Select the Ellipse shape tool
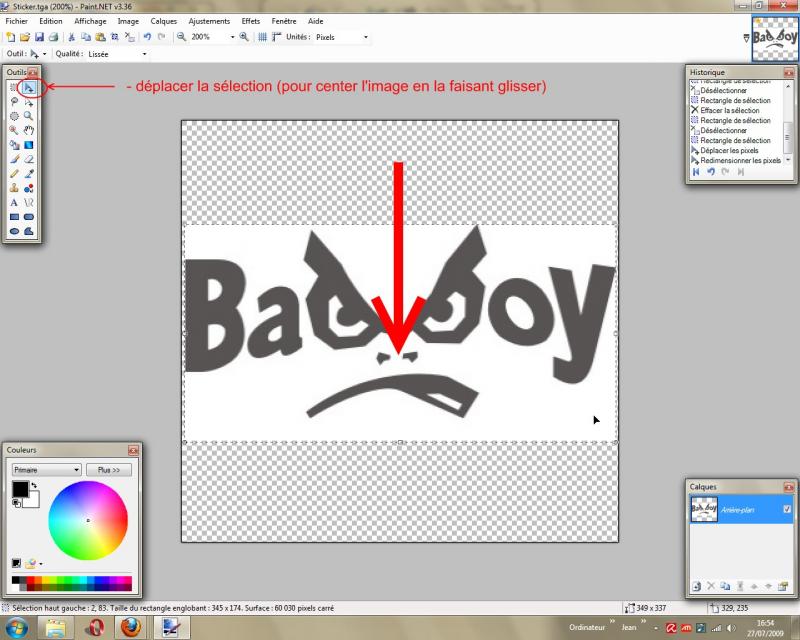 click(x=14, y=231)
